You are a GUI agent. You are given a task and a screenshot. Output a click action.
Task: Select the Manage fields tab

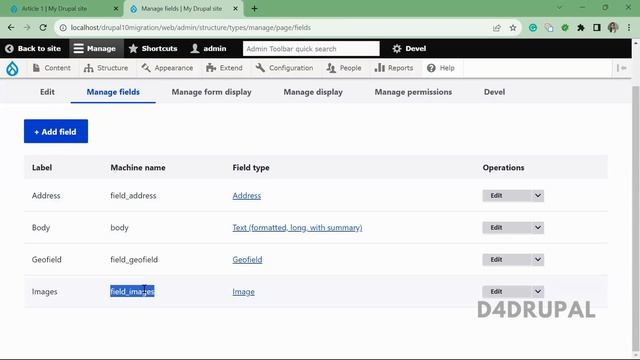point(113,92)
